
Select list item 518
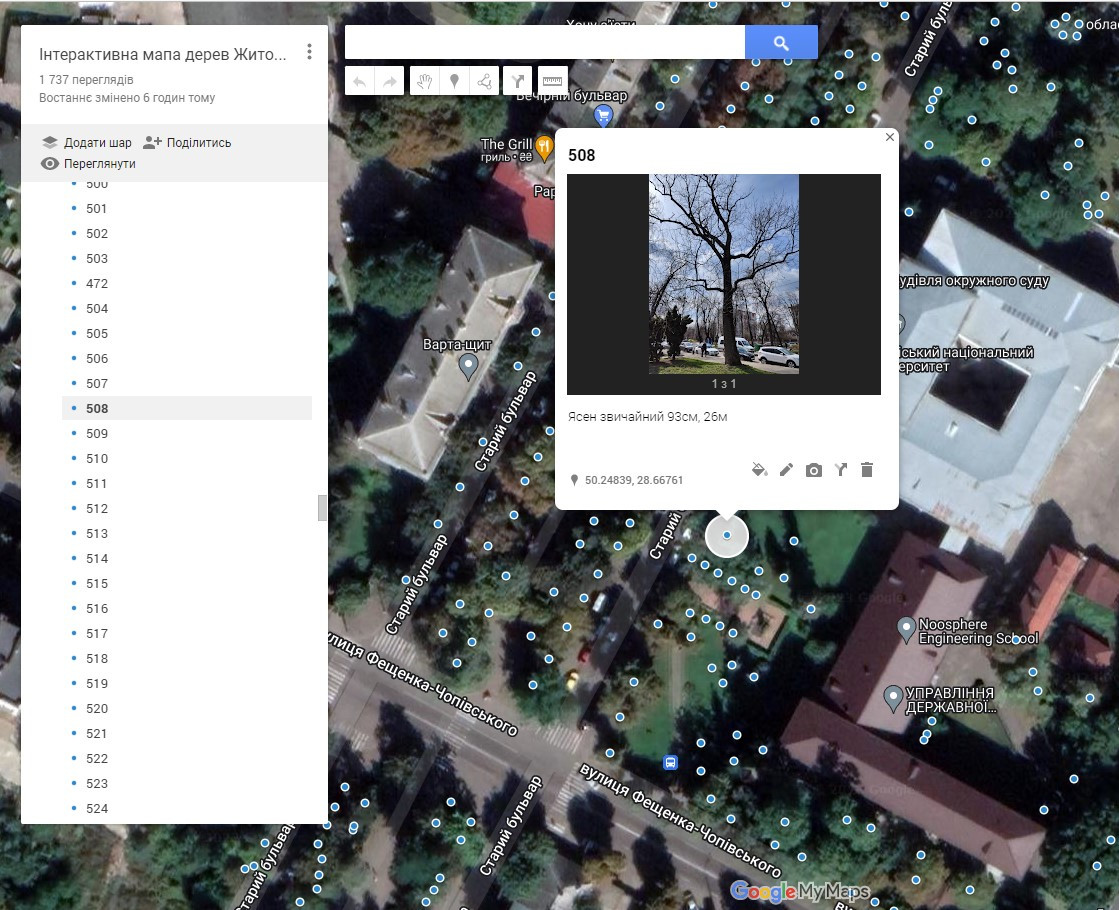[187, 658]
